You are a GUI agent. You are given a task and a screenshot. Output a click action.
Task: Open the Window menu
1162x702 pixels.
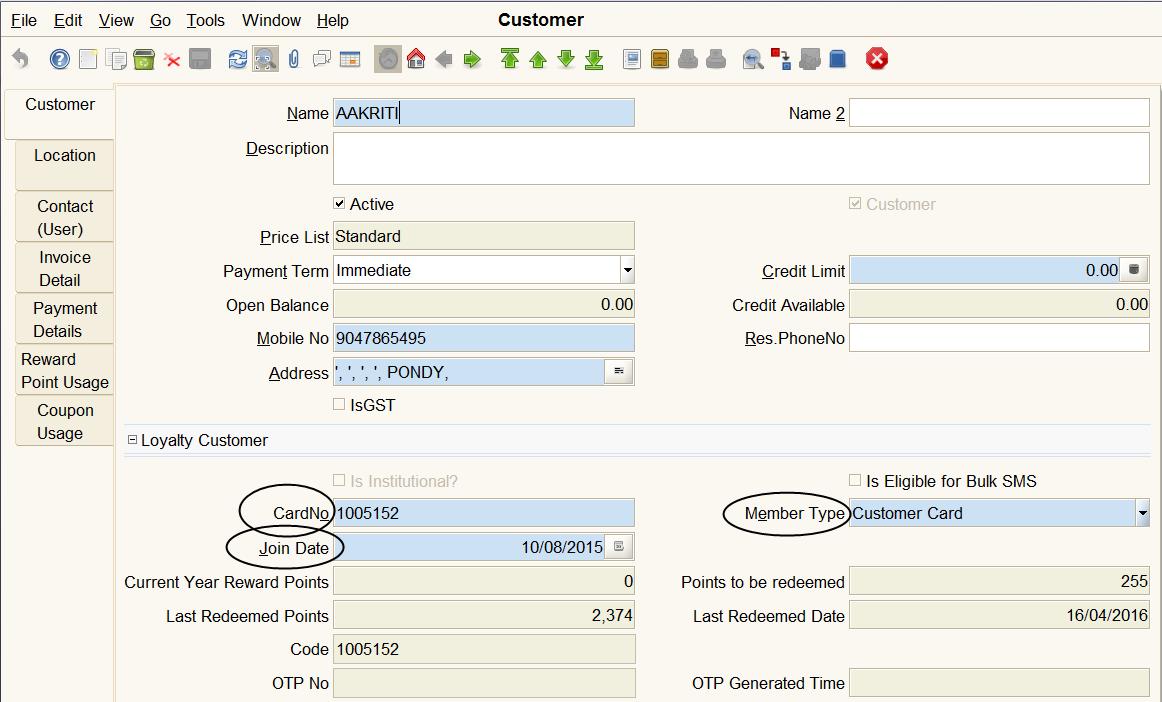(x=271, y=21)
